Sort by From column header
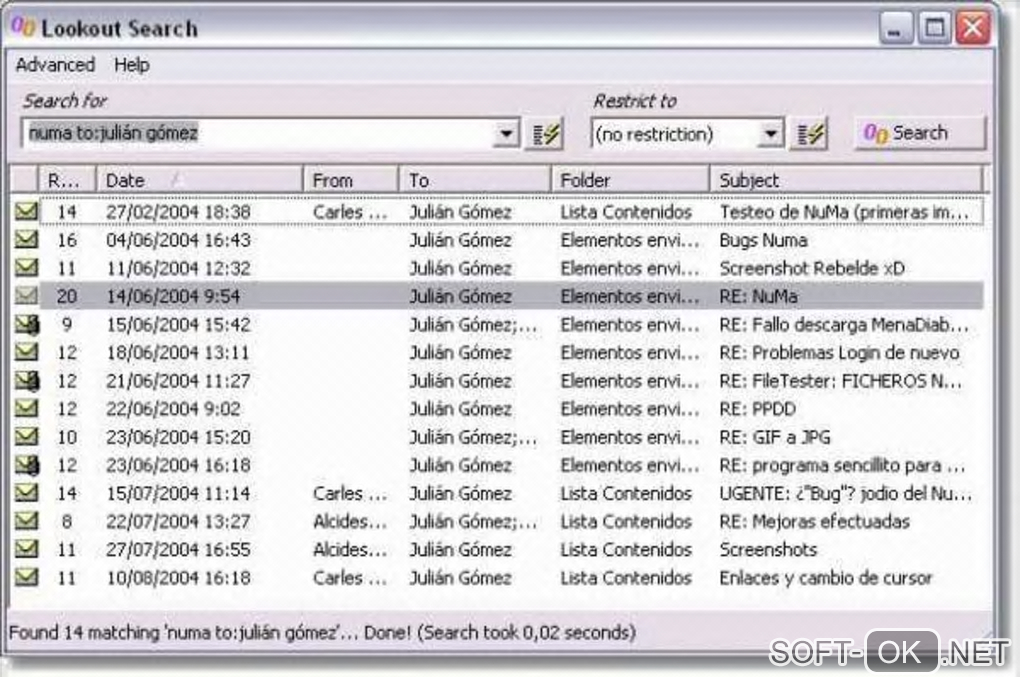The width and height of the screenshot is (1020, 677). click(x=351, y=180)
